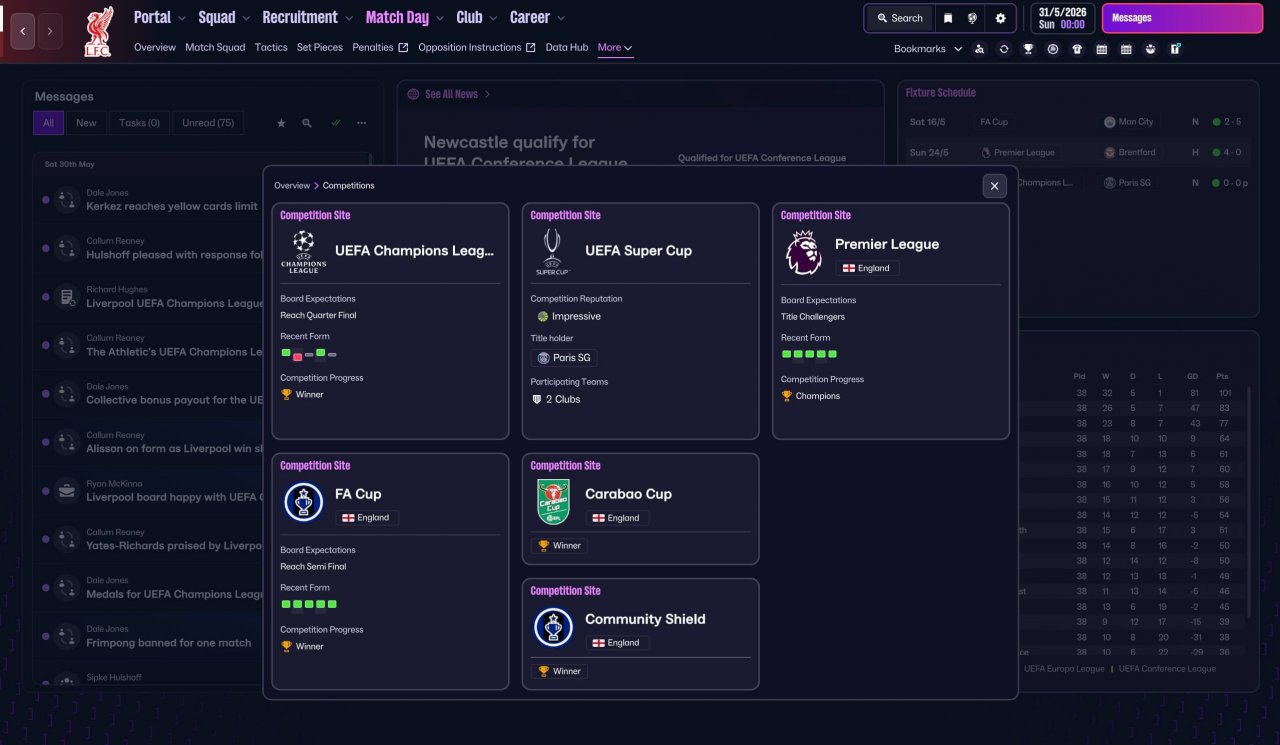Open the three-dot options in Messages panel
Image resolution: width=1280 pixels, height=745 pixels.
coord(361,123)
